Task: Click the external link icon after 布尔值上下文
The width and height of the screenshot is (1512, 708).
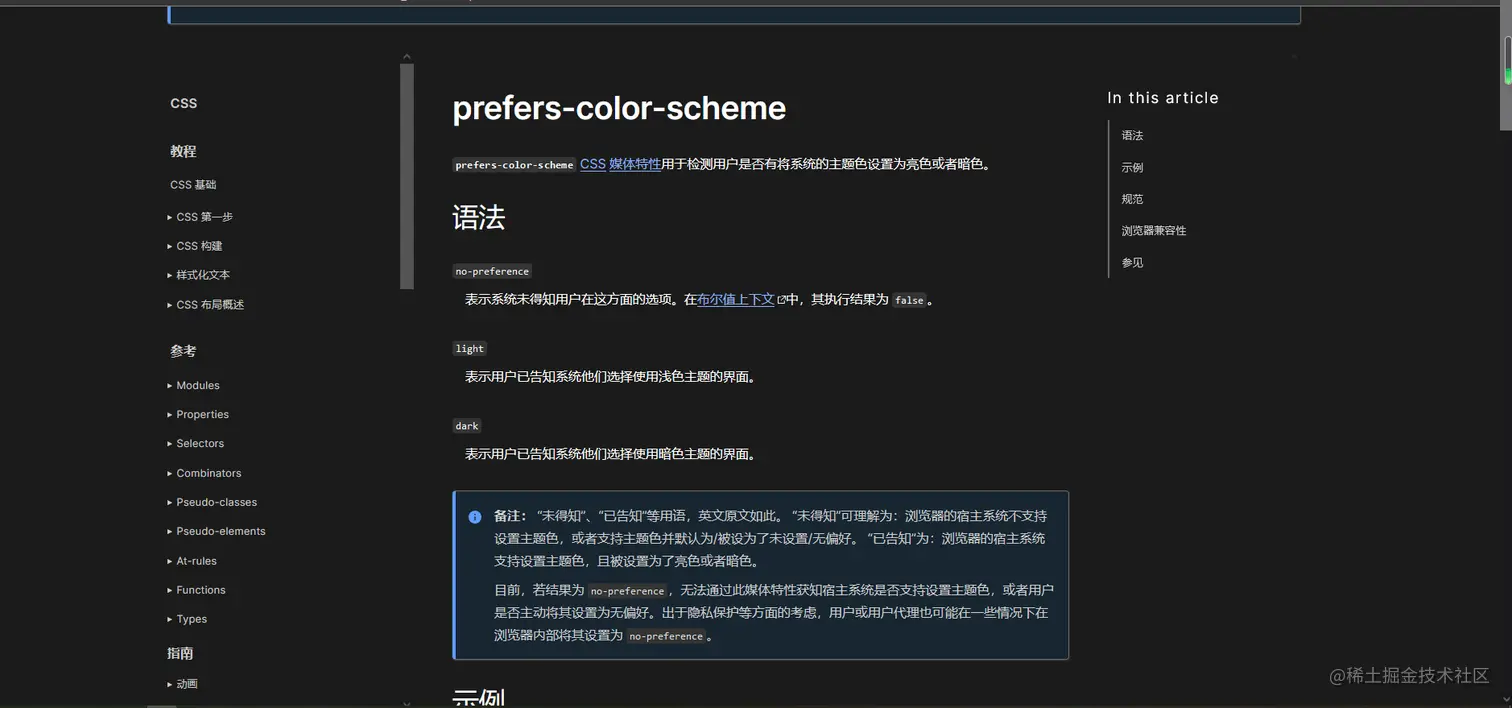Action: coord(782,300)
